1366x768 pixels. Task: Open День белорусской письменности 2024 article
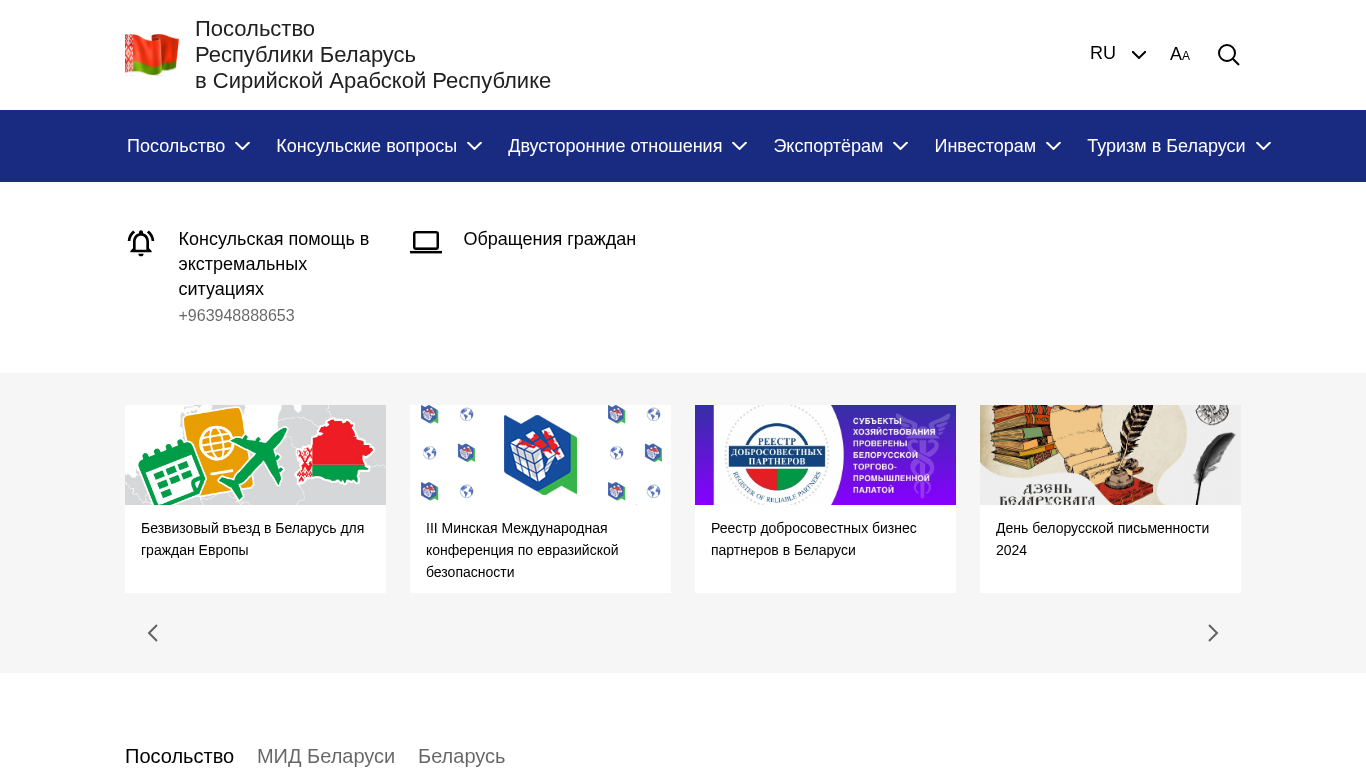[x=1102, y=539]
